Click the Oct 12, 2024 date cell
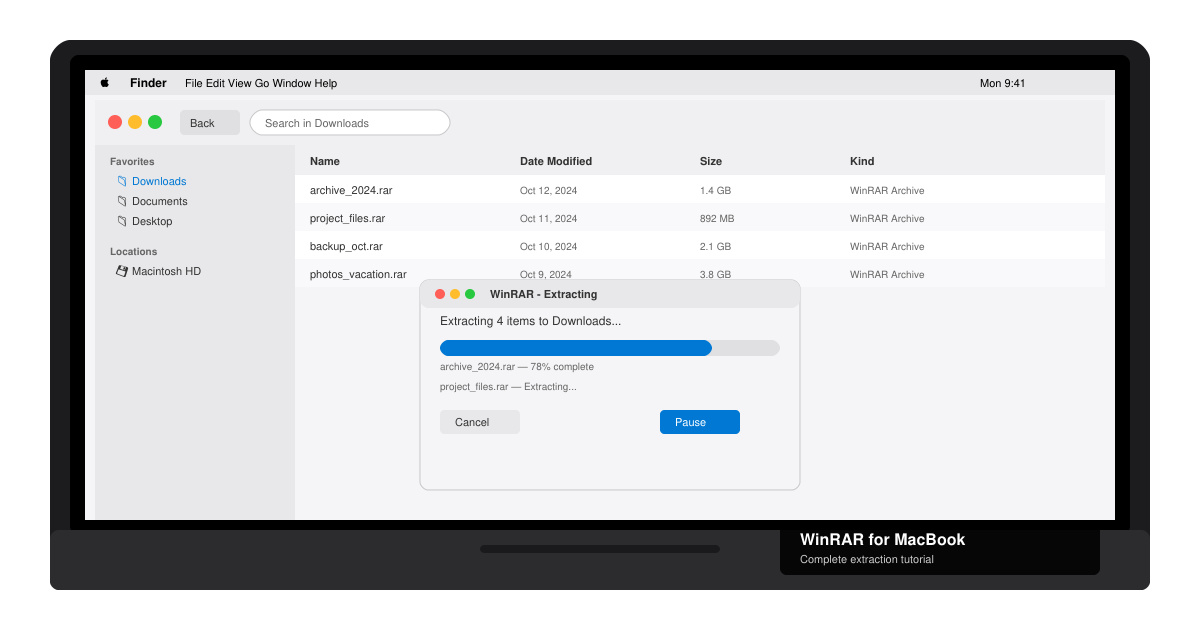The image size is (1200, 630). (548, 190)
